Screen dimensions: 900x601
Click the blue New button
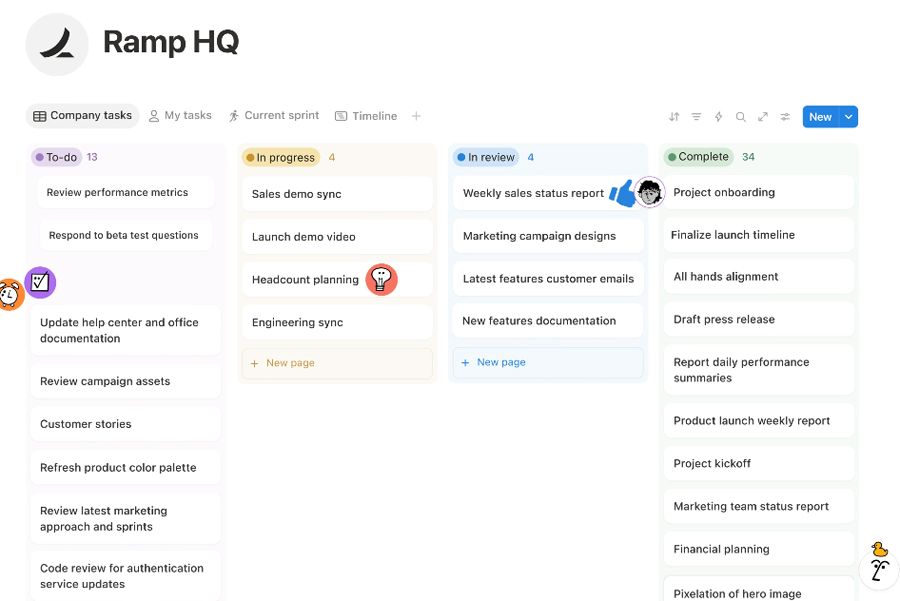pyautogui.click(x=821, y=117)
